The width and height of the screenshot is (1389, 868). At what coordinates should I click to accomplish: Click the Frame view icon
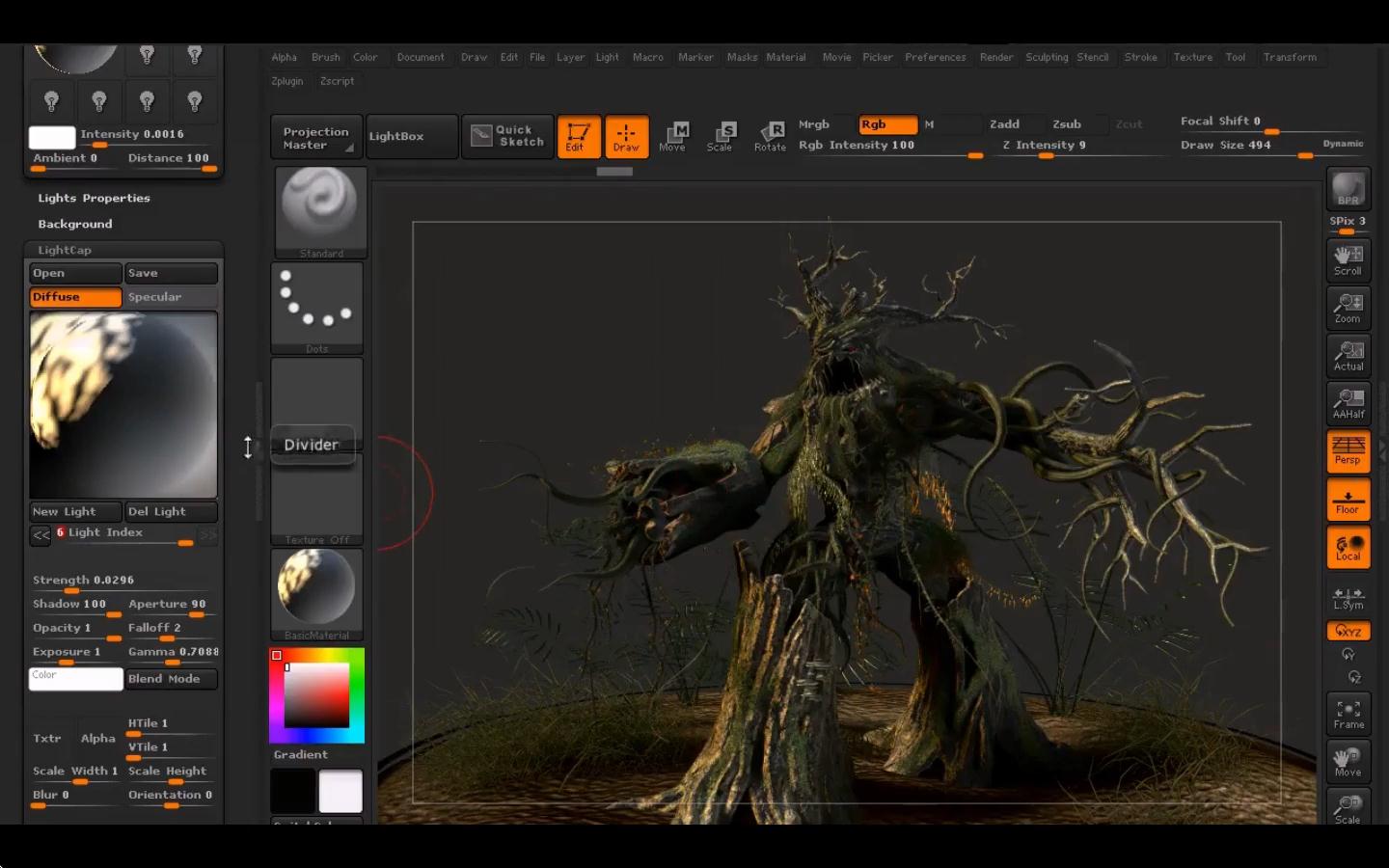pos(1348,714)
